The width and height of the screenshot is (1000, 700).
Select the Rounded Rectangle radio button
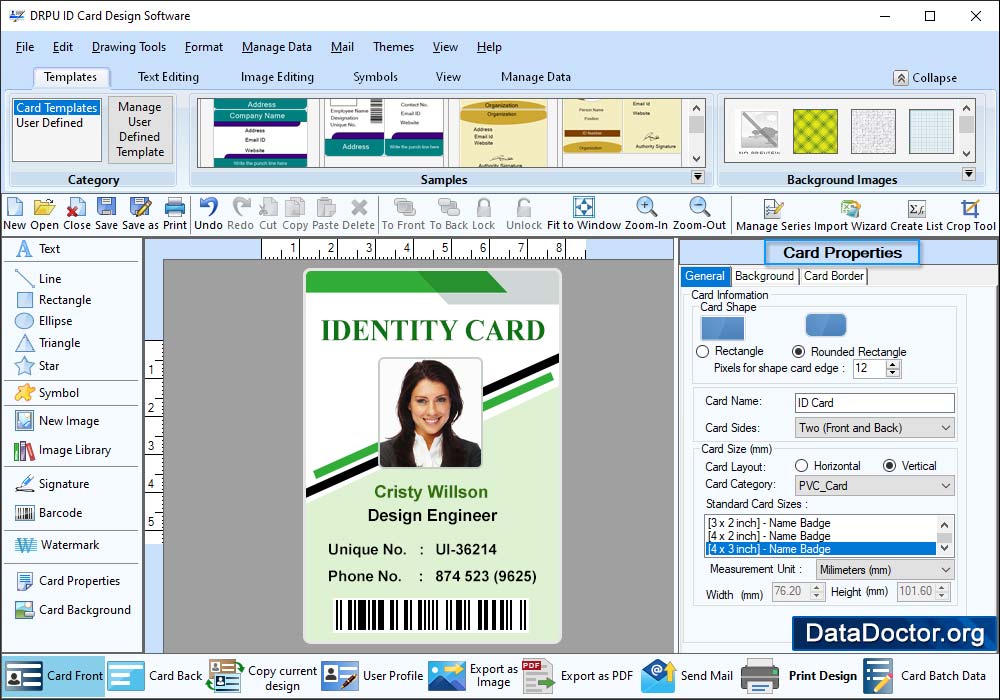pos(798,351)
